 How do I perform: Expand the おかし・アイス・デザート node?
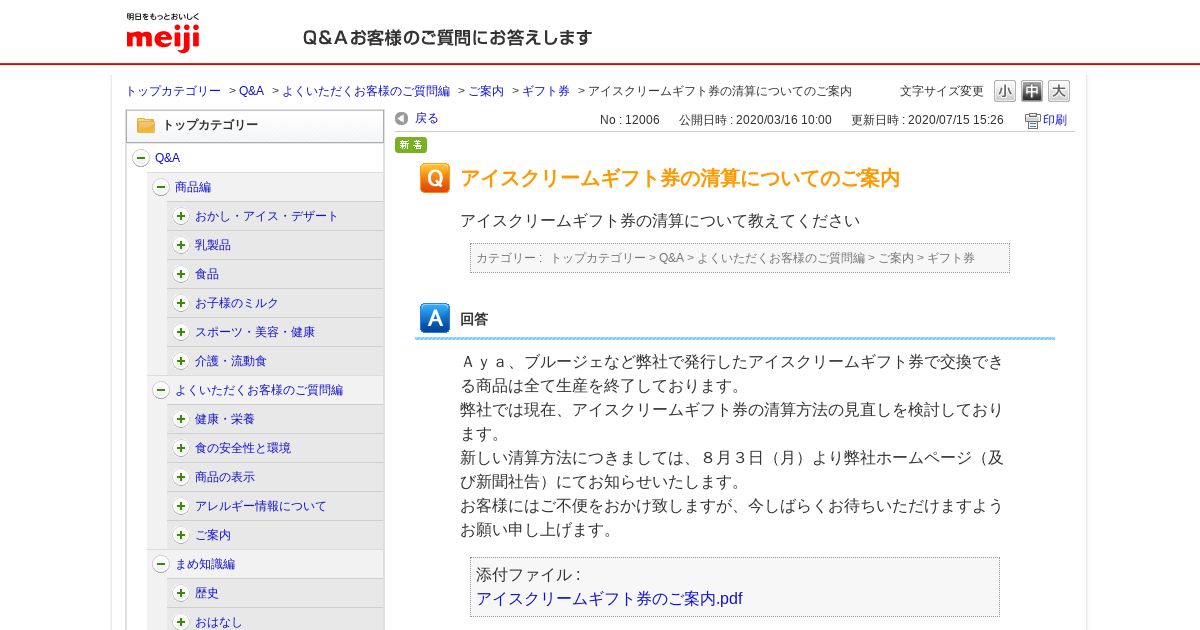pos(181,216)
